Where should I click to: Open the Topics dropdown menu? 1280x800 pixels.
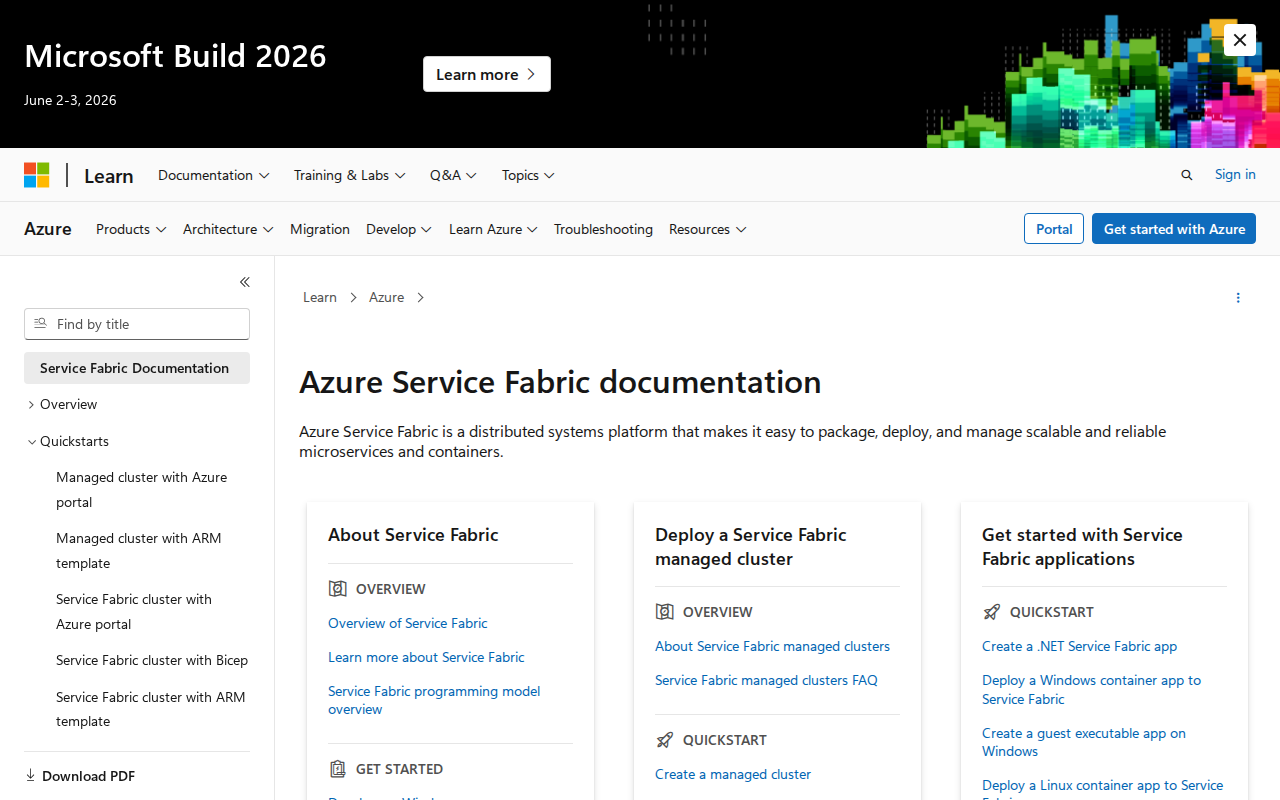(528, 175)
